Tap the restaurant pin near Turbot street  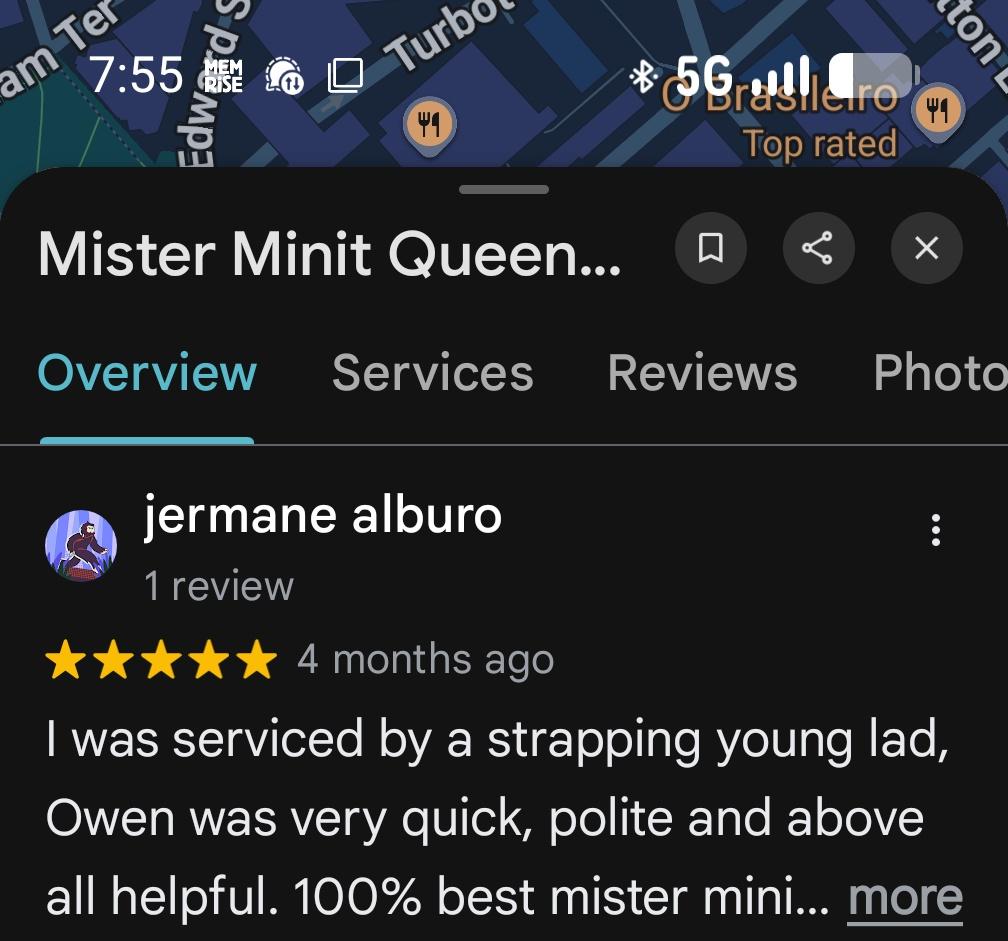tap(429, 124)
